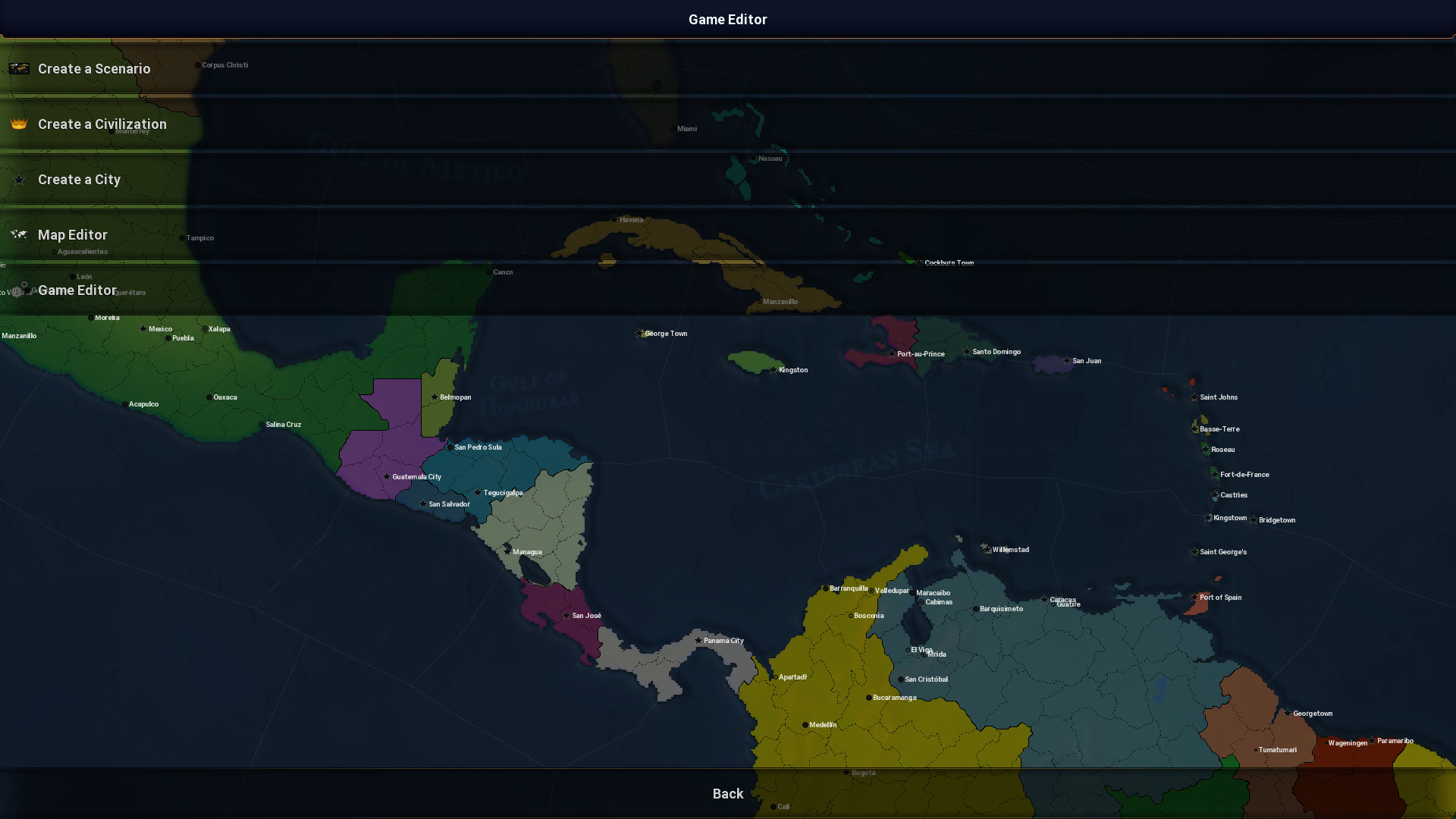Choose the Create a City option
This screenshot has width=1456, height=819.
click(80, 180)
